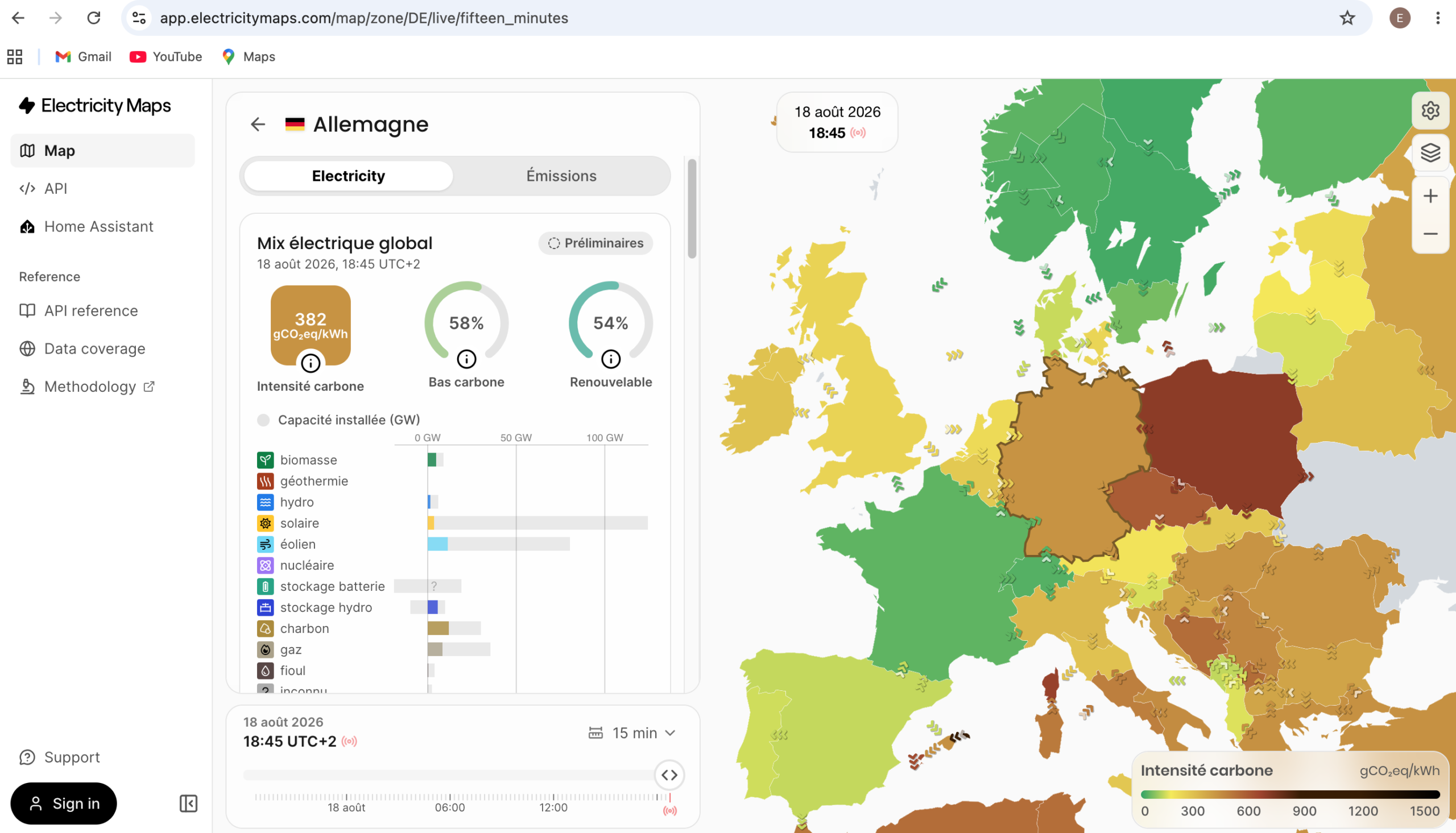Click the panel's vertical scrollbar
Viewport: 1456px width, 833px height.
tap(692, 209)
